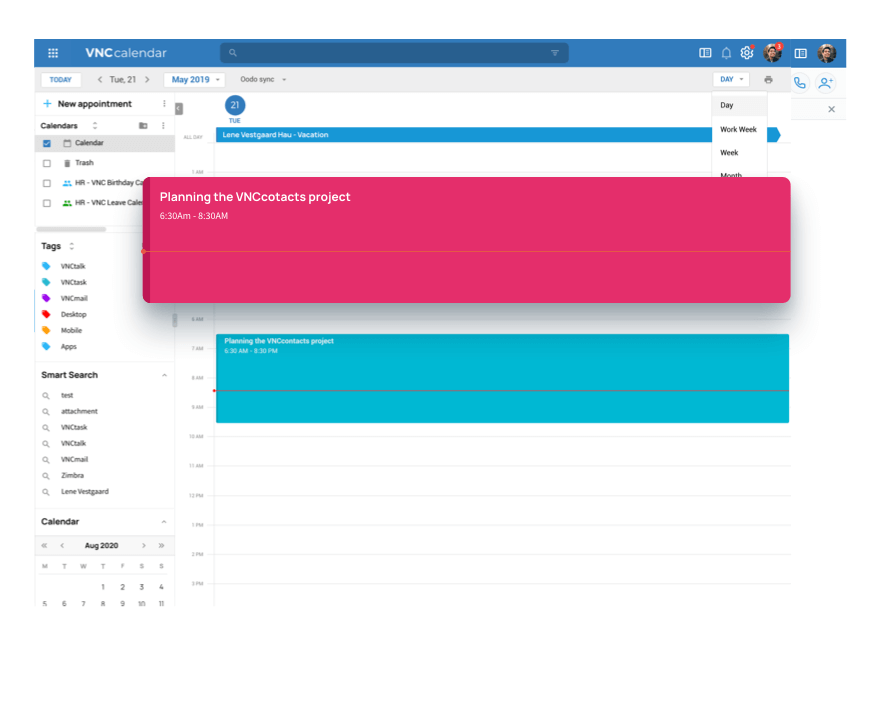Viewport: 881px width, 720px height.
Task: Open settings via the gear icon
Action: 746,53
